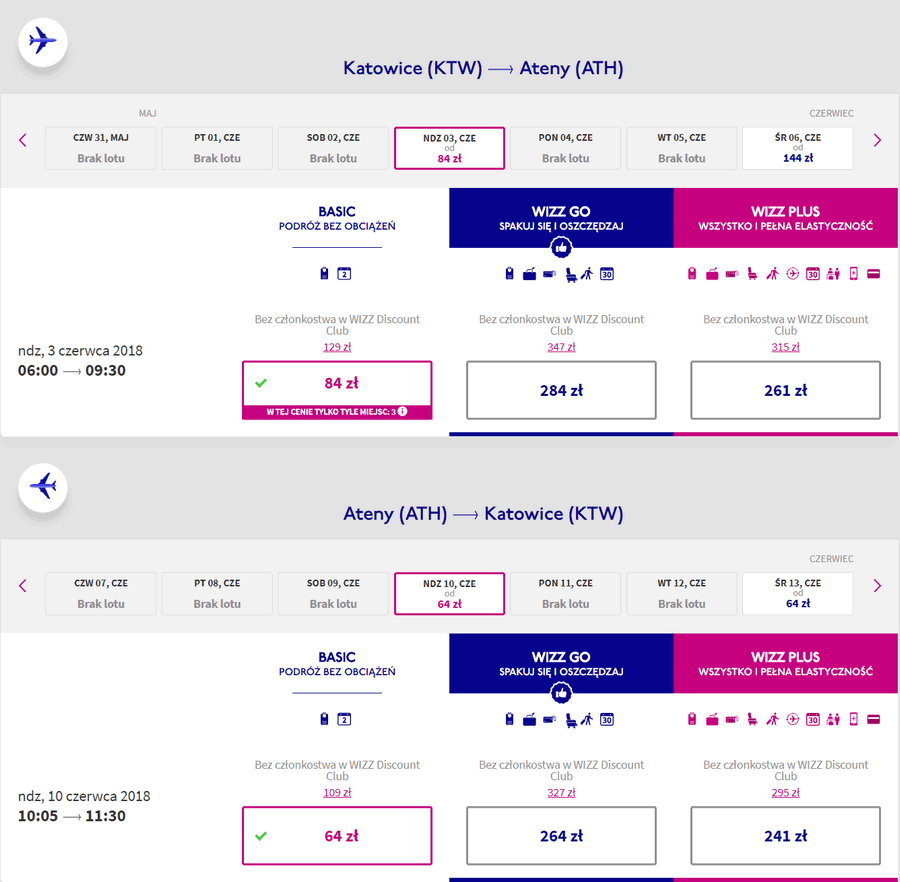Show later outbound dates with right arrow
This screenshot has width=900, height=882.
[877, 140]
